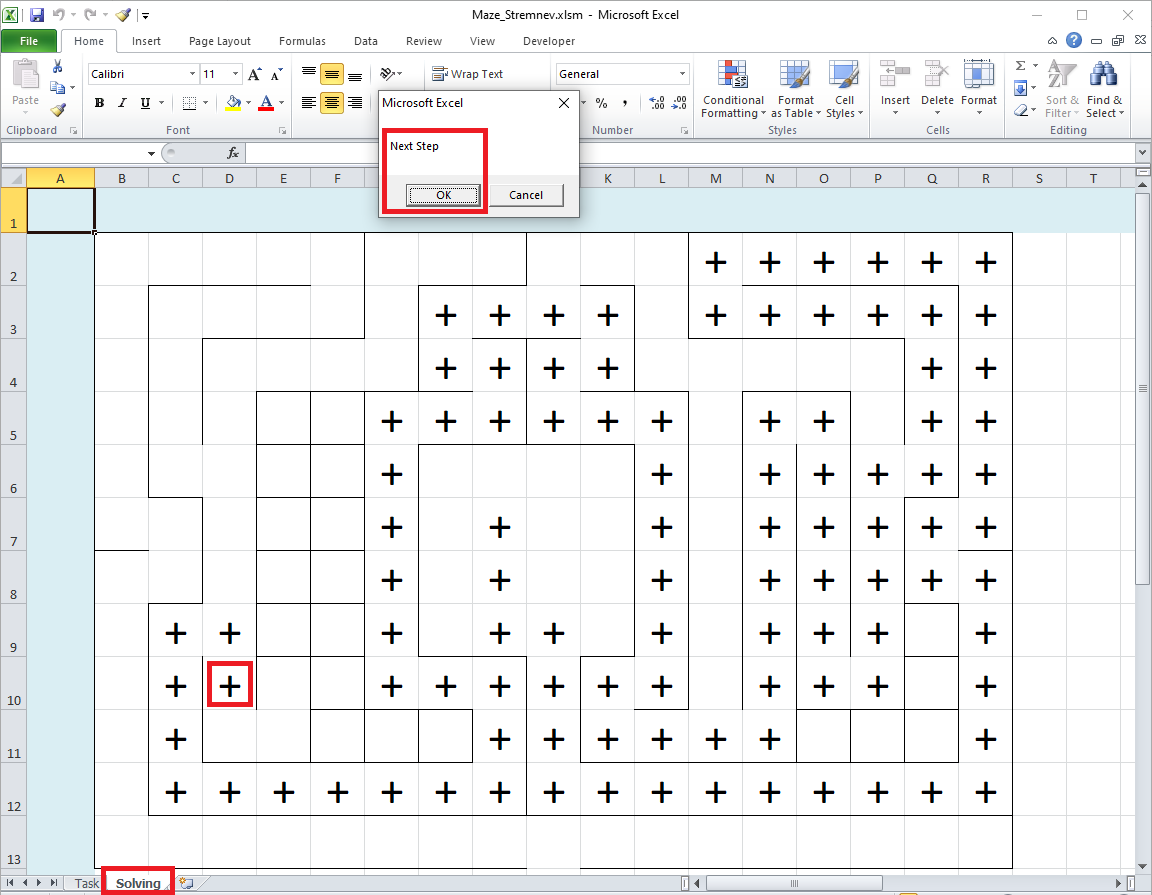Open Find & Select binoculars menu

[x=1104, y=89]
